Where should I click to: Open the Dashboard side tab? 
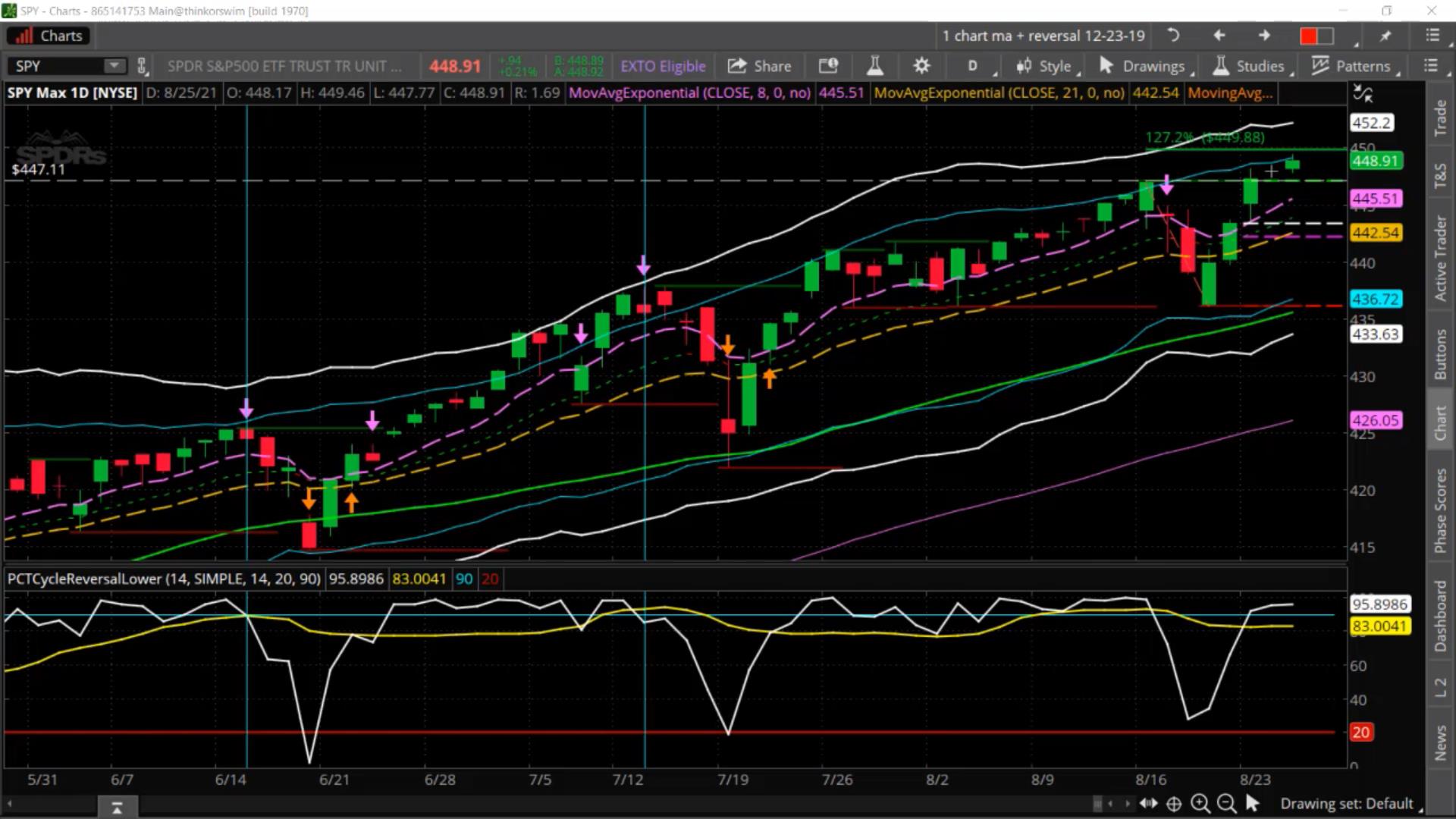1440,616
